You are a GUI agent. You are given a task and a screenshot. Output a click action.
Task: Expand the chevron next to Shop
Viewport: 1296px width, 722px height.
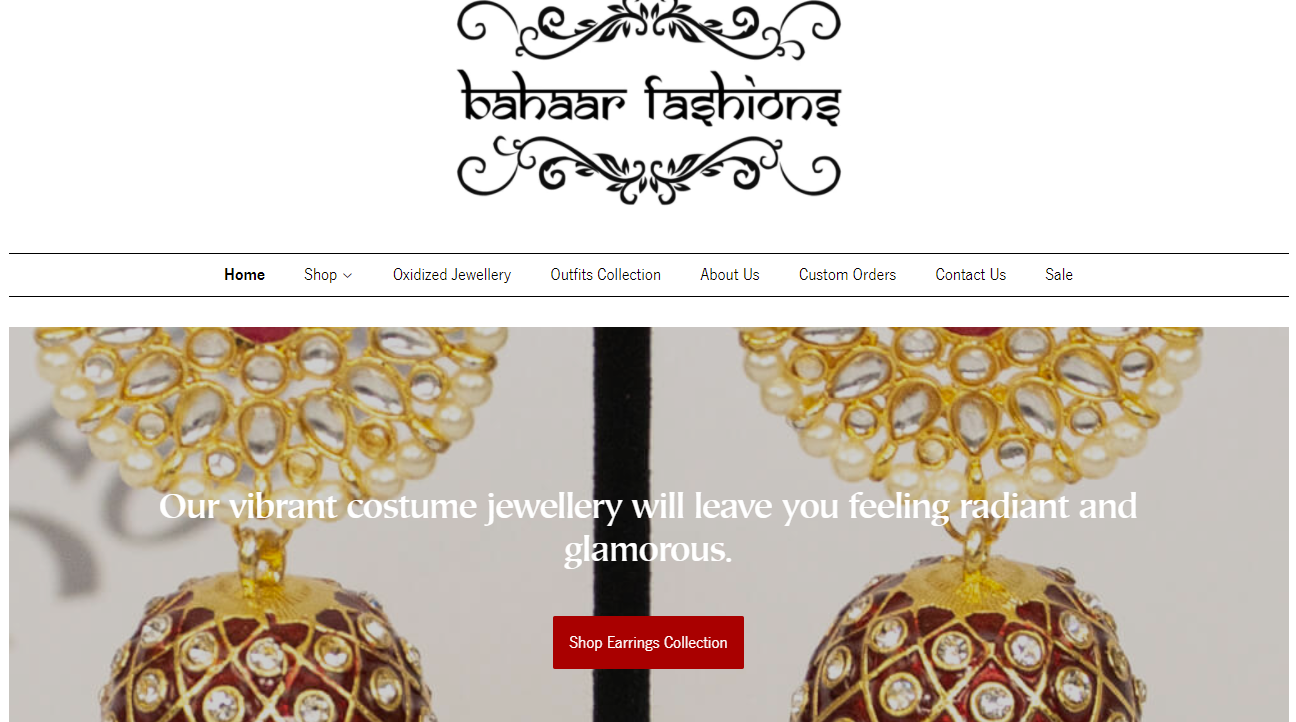pyautogui.click(x=348, y=276)
